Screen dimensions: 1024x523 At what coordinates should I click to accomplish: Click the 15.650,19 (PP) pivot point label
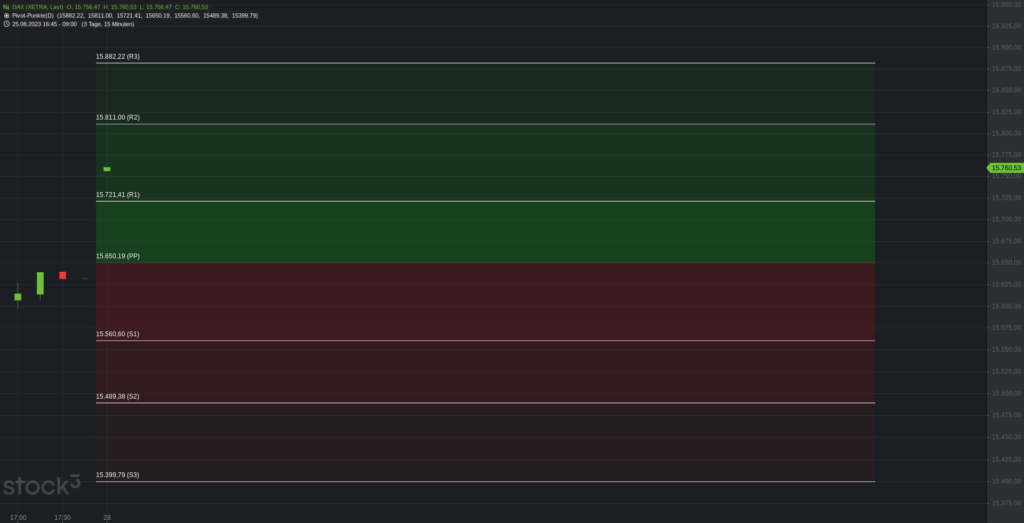point(118,256)
